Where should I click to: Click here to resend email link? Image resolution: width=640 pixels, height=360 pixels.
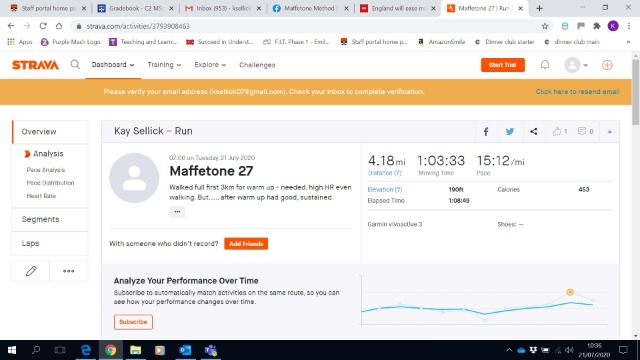point(577,92)
